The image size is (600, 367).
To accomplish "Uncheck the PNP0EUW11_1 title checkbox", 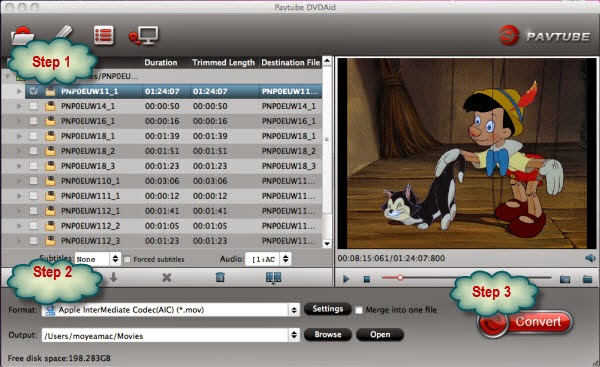I will [34, 91].
